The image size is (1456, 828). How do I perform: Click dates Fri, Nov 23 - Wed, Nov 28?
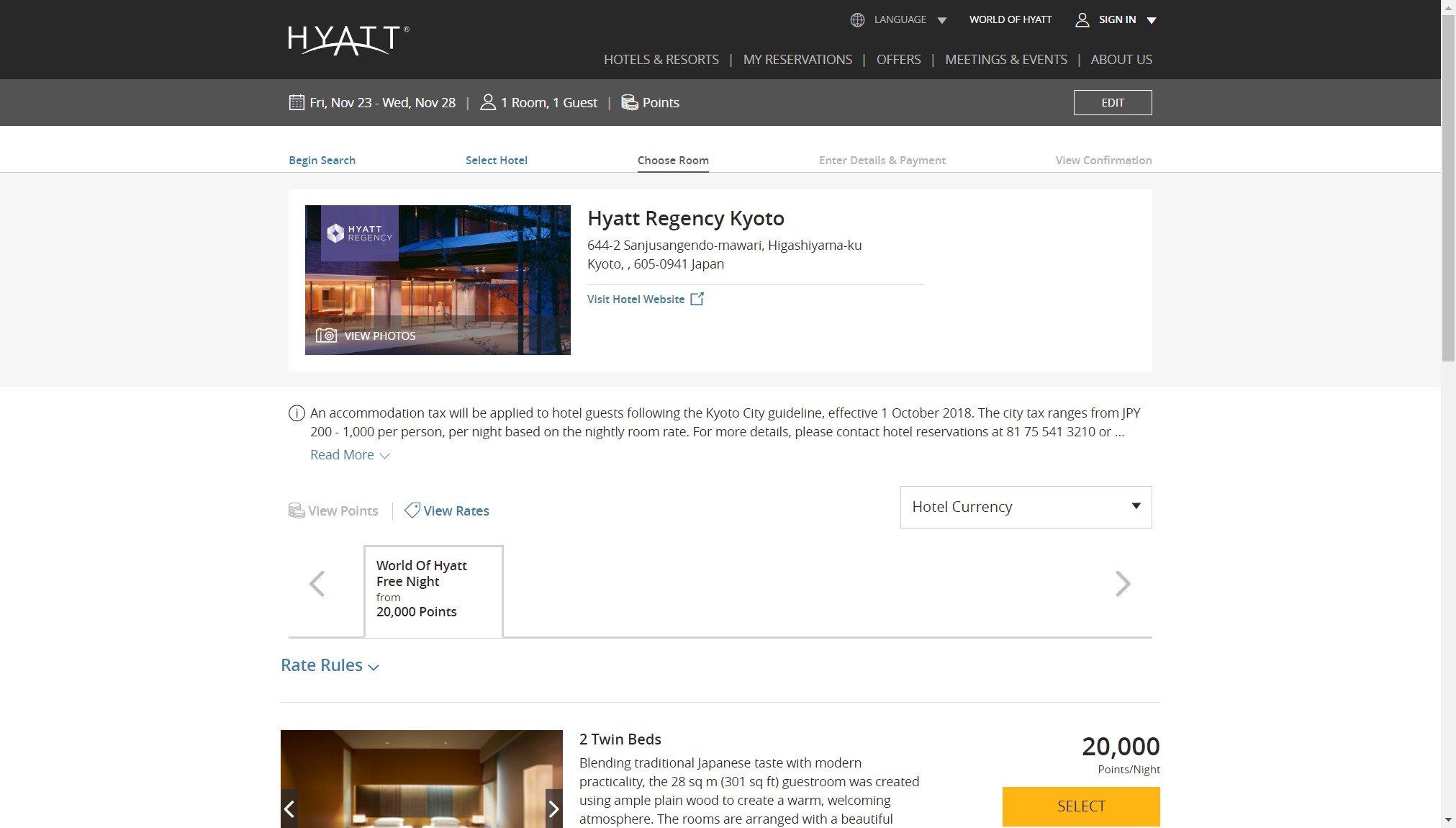(382, 103)
